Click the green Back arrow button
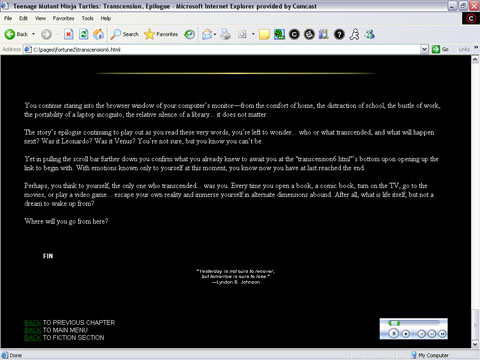The image size is (480, 360). click(10, 34)
